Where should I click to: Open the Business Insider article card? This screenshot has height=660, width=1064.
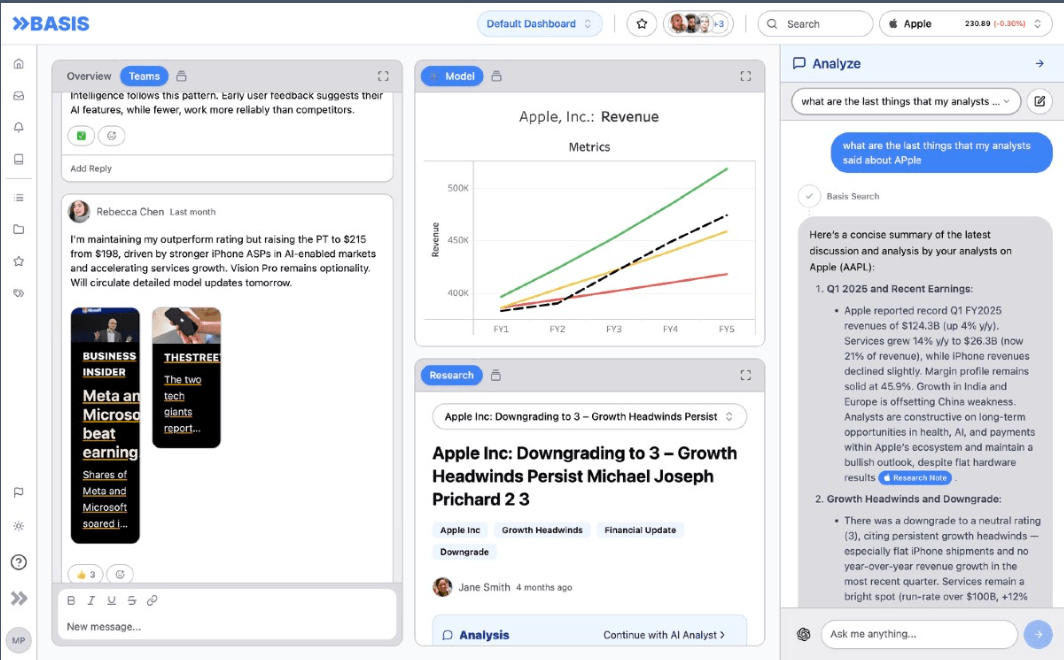(x=105, y=425)
